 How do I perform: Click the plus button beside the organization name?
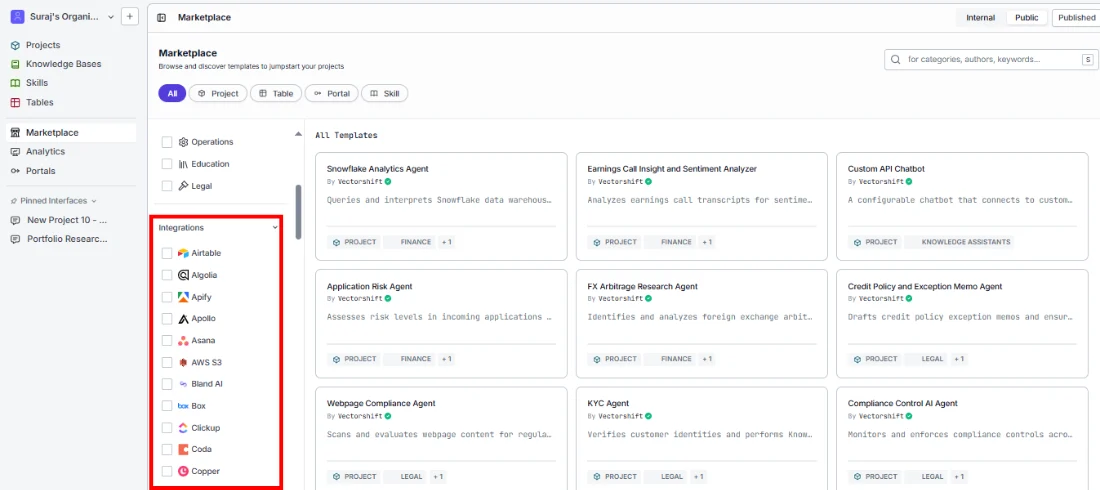130,17
